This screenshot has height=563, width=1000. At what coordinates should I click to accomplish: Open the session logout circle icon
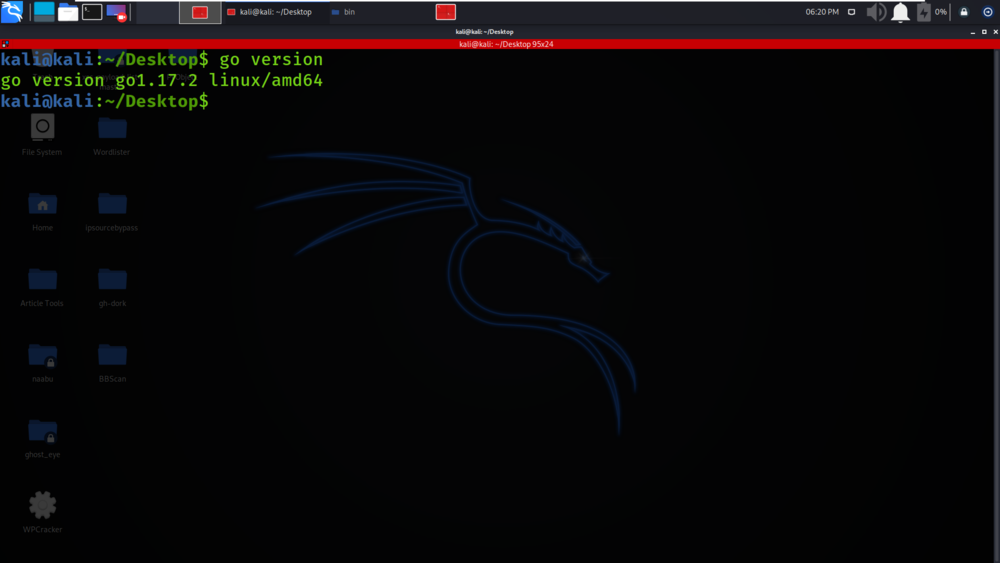(988, 12)
